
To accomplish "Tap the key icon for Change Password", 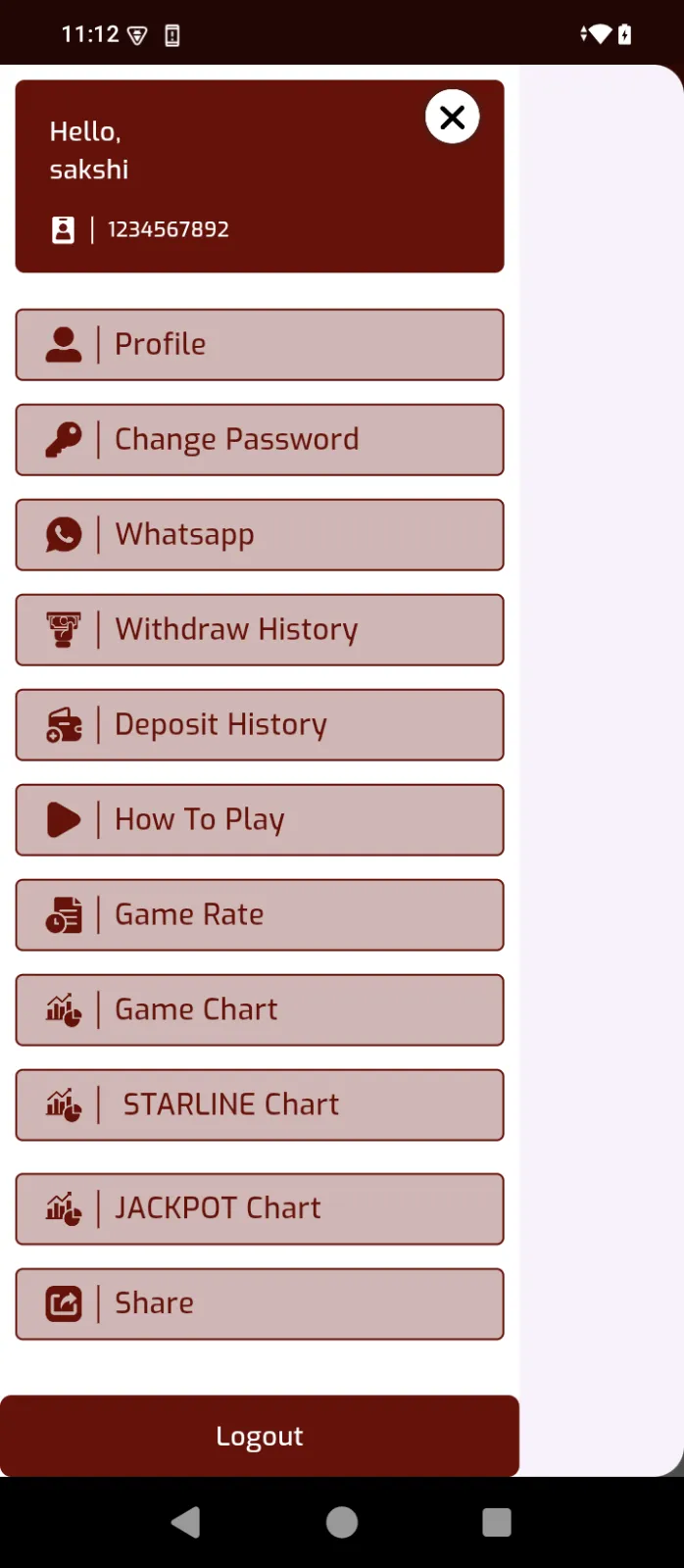I will point(64,440).
